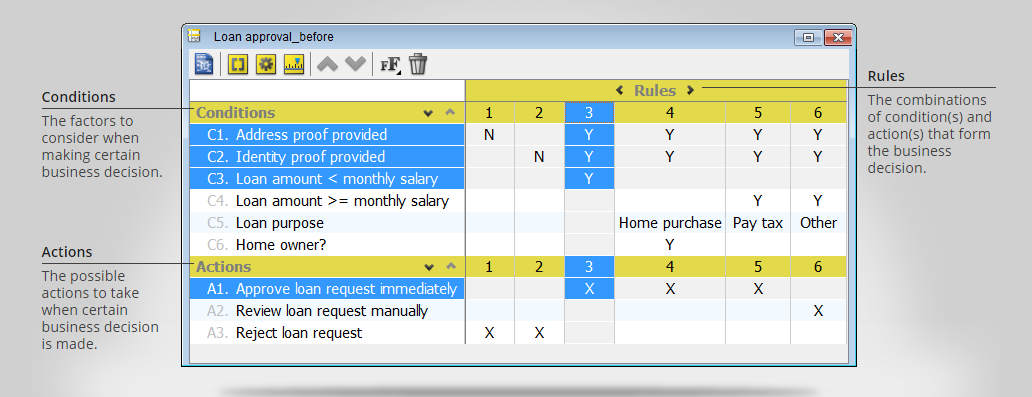Click the 'Home purchase' cell in rule 4
This screenshot has width=1032, height=397.
point(670,223)
